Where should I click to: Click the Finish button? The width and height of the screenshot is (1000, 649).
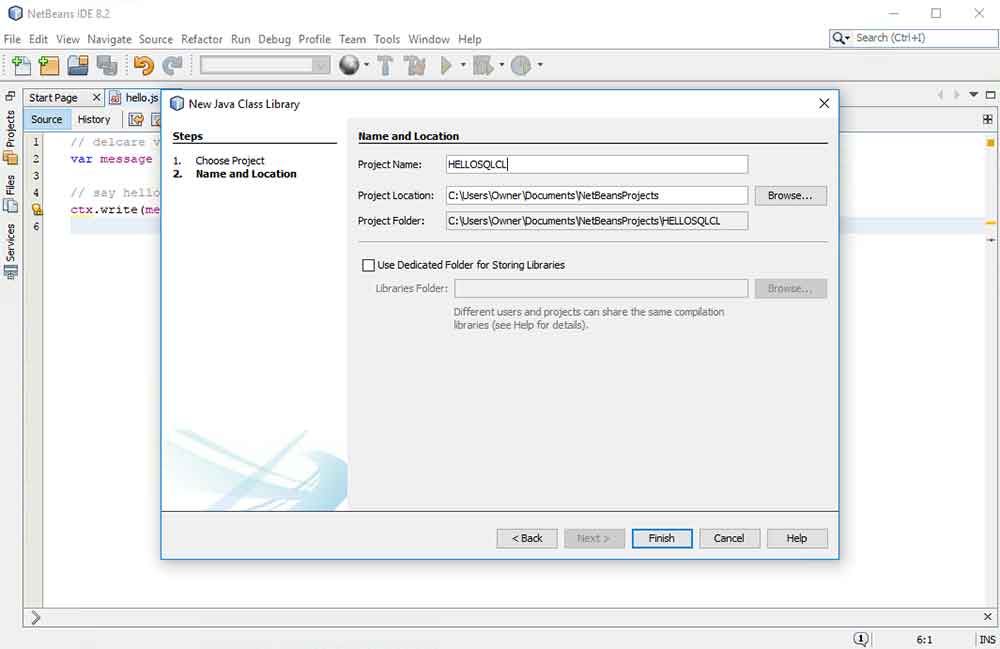661,538
